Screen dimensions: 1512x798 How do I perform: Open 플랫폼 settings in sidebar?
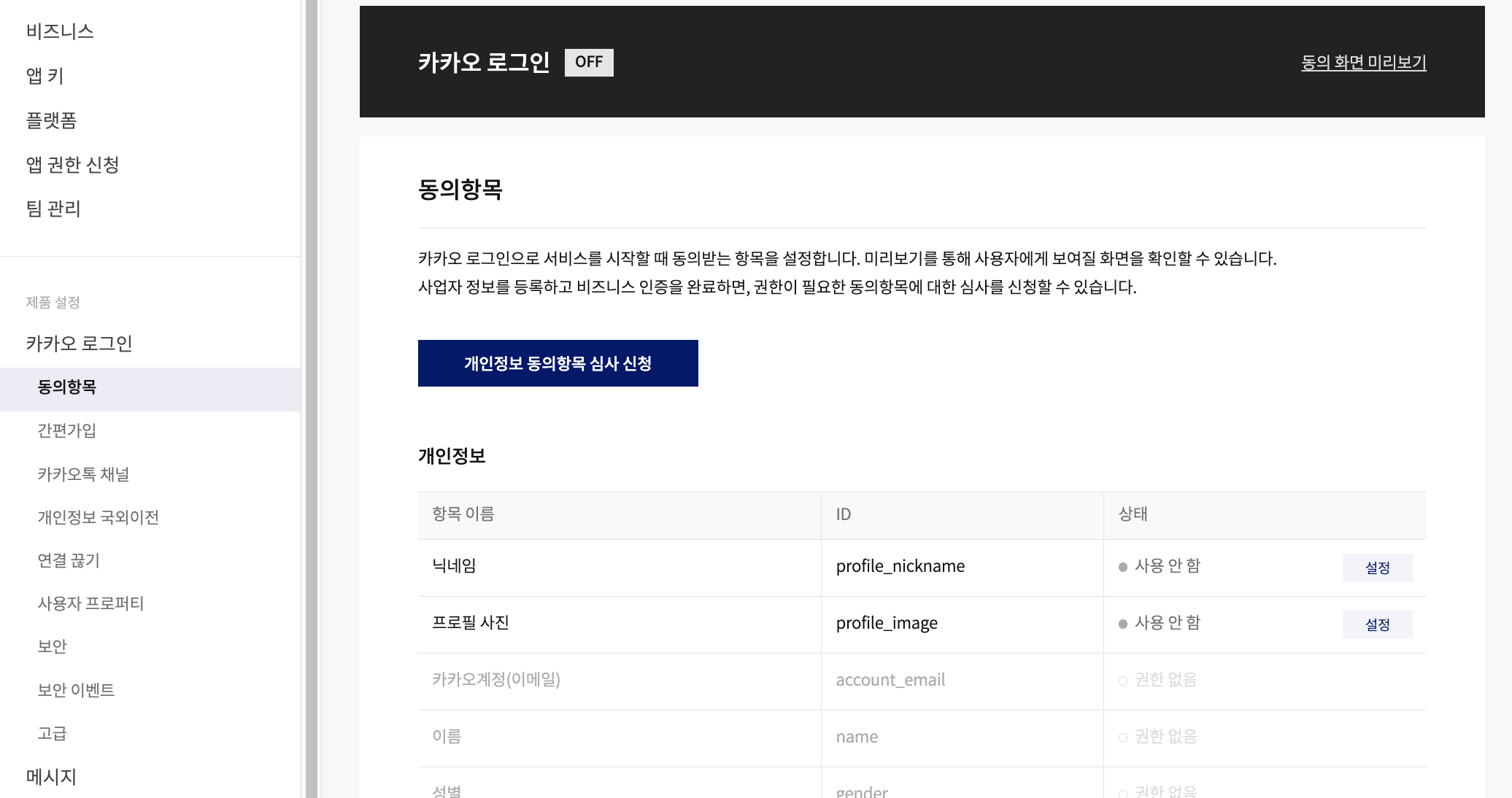tap(51, 120)
